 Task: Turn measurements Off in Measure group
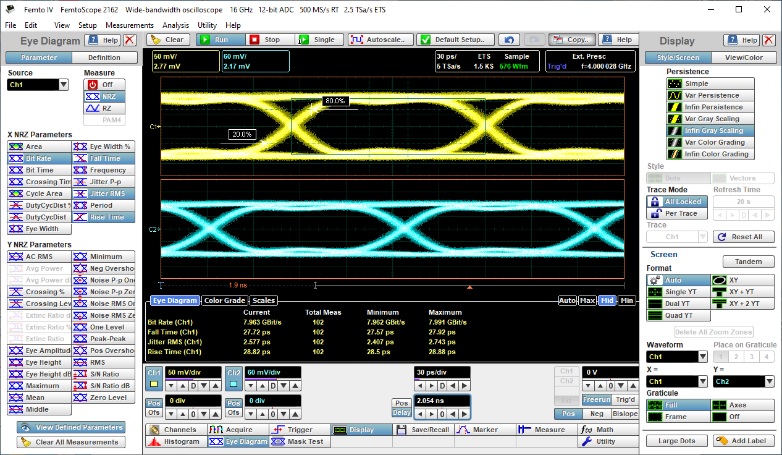pos(106,85)
